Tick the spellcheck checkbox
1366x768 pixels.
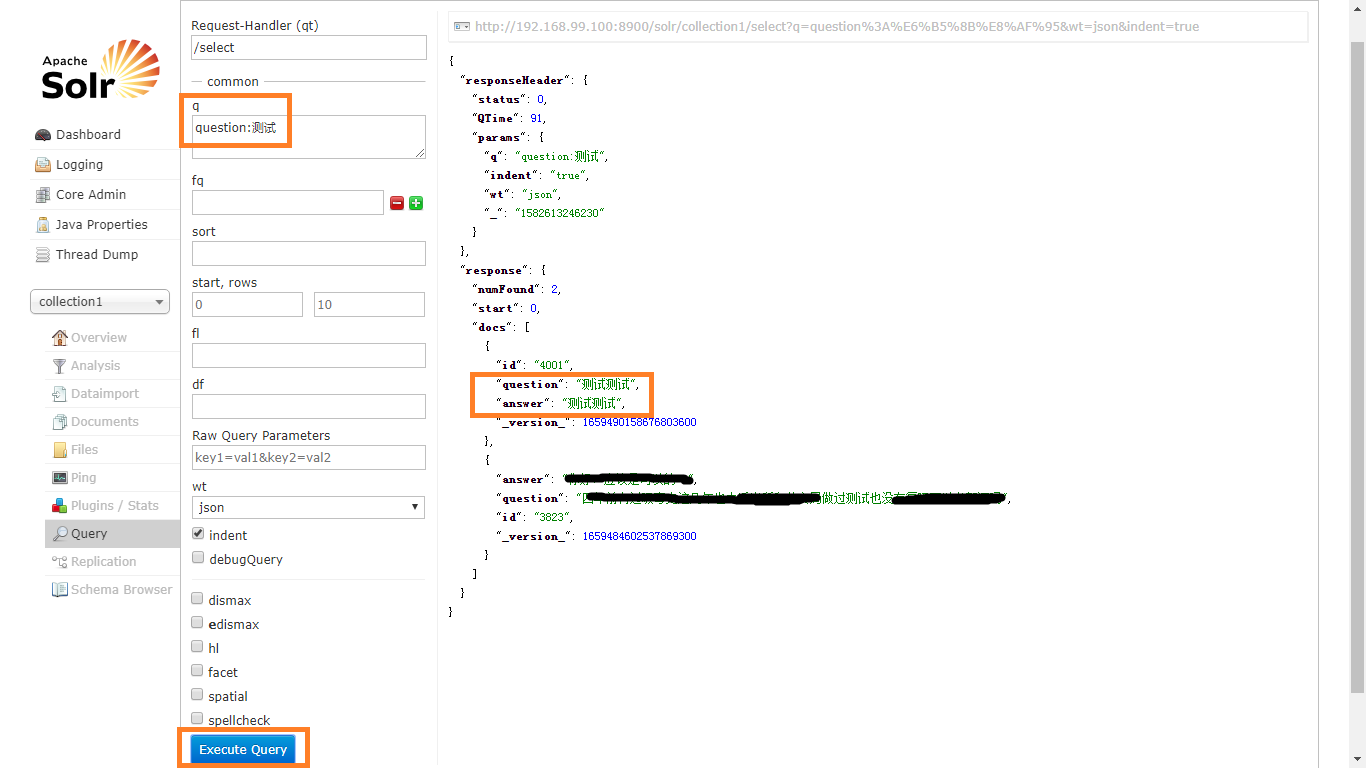[198, 719]
